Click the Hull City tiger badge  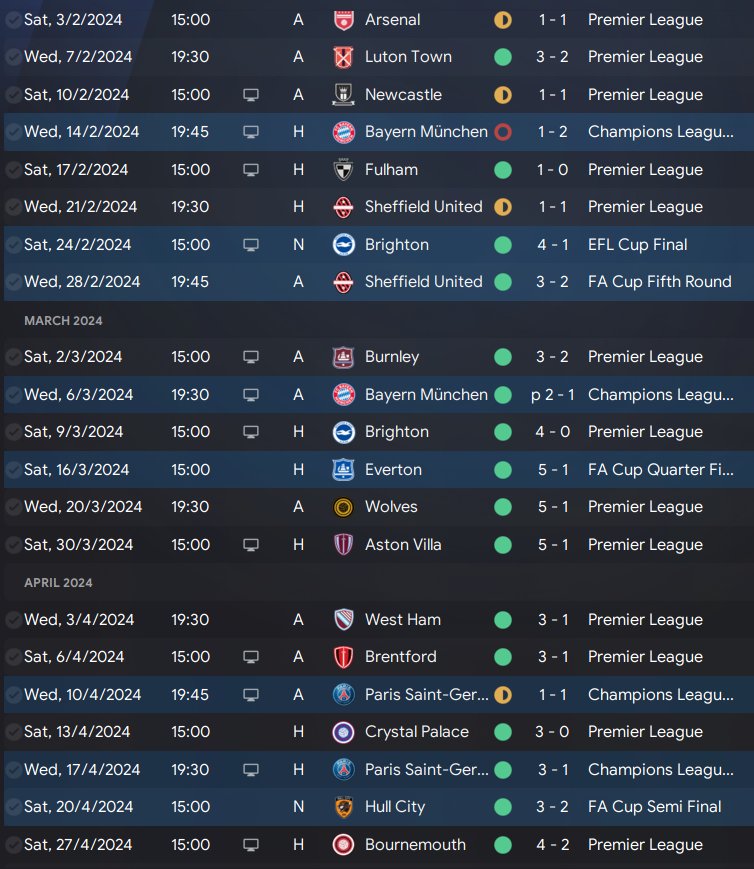tap(343, 807)
